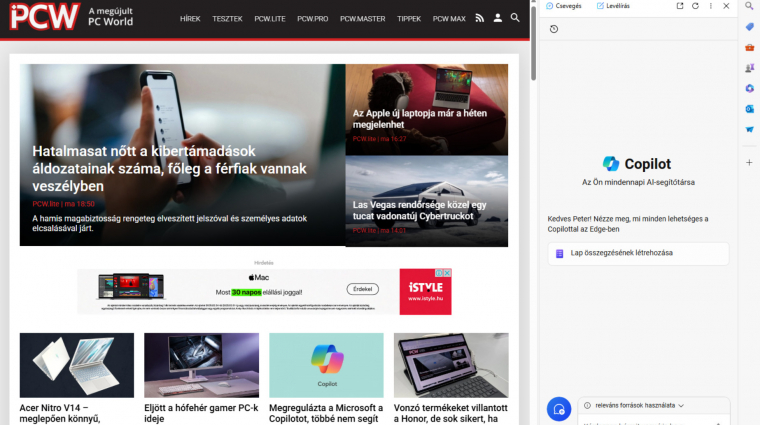Open Edge sidebar Outlook icon
This screenshot has width=760, height=425.
pos(749,109)
